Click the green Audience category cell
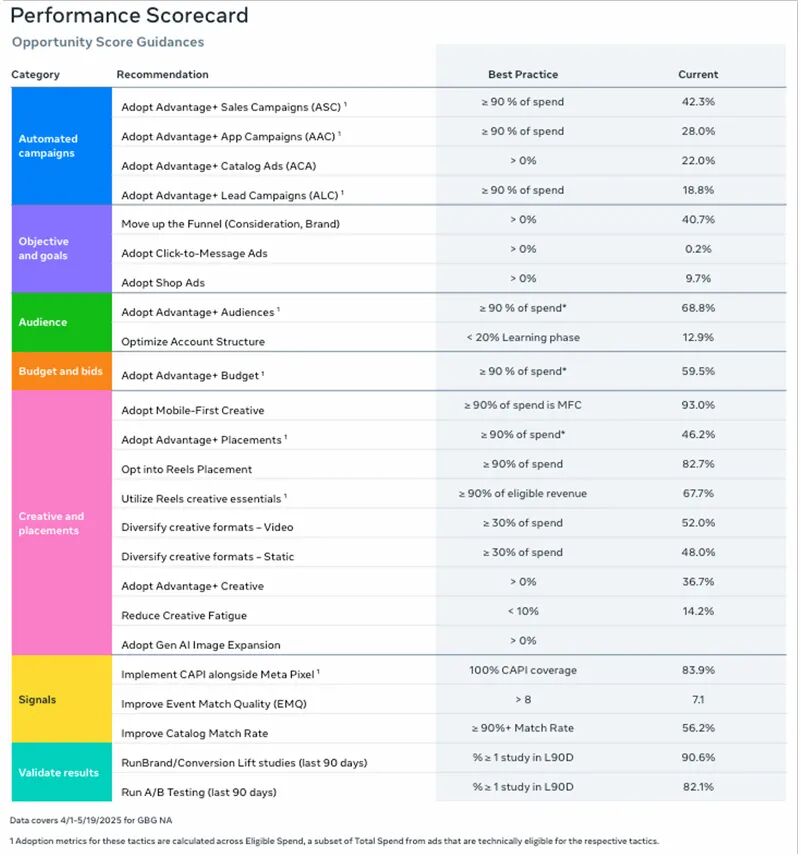Viewport: 801px width, 856px height. point(61,322)
